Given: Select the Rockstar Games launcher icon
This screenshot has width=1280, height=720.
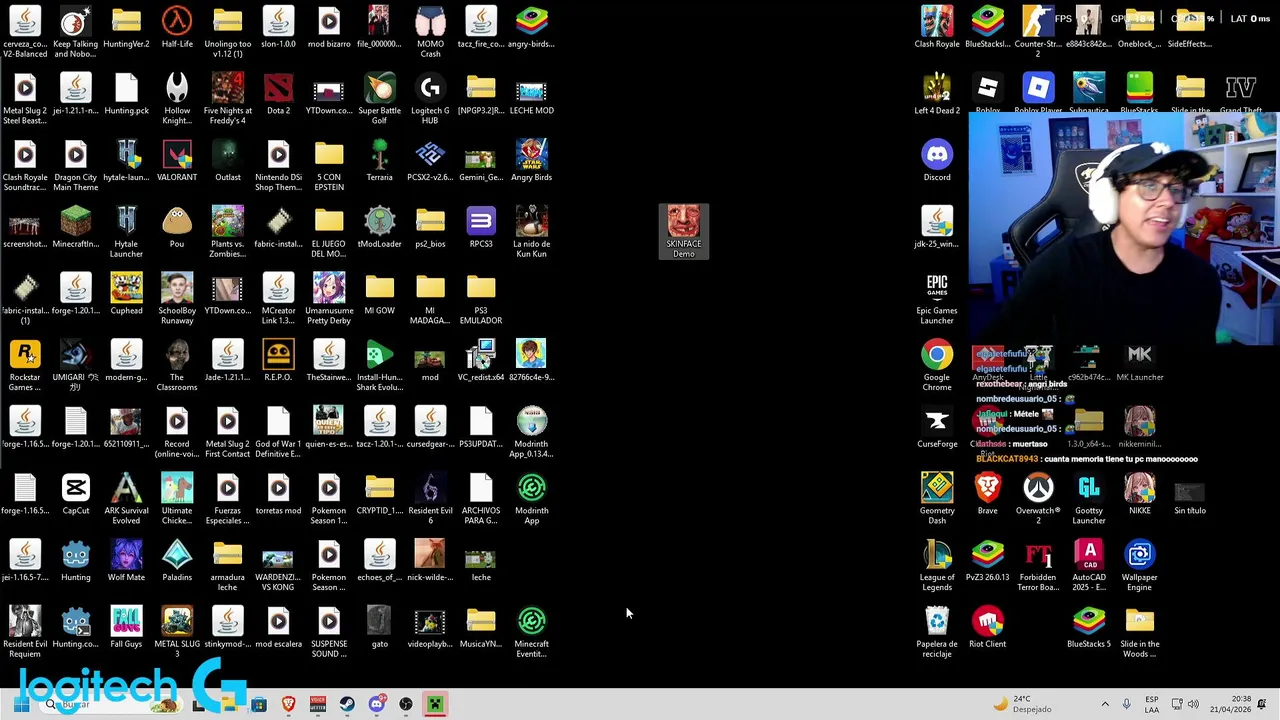Looking at the screenshot, I should [x=25, y=367].
